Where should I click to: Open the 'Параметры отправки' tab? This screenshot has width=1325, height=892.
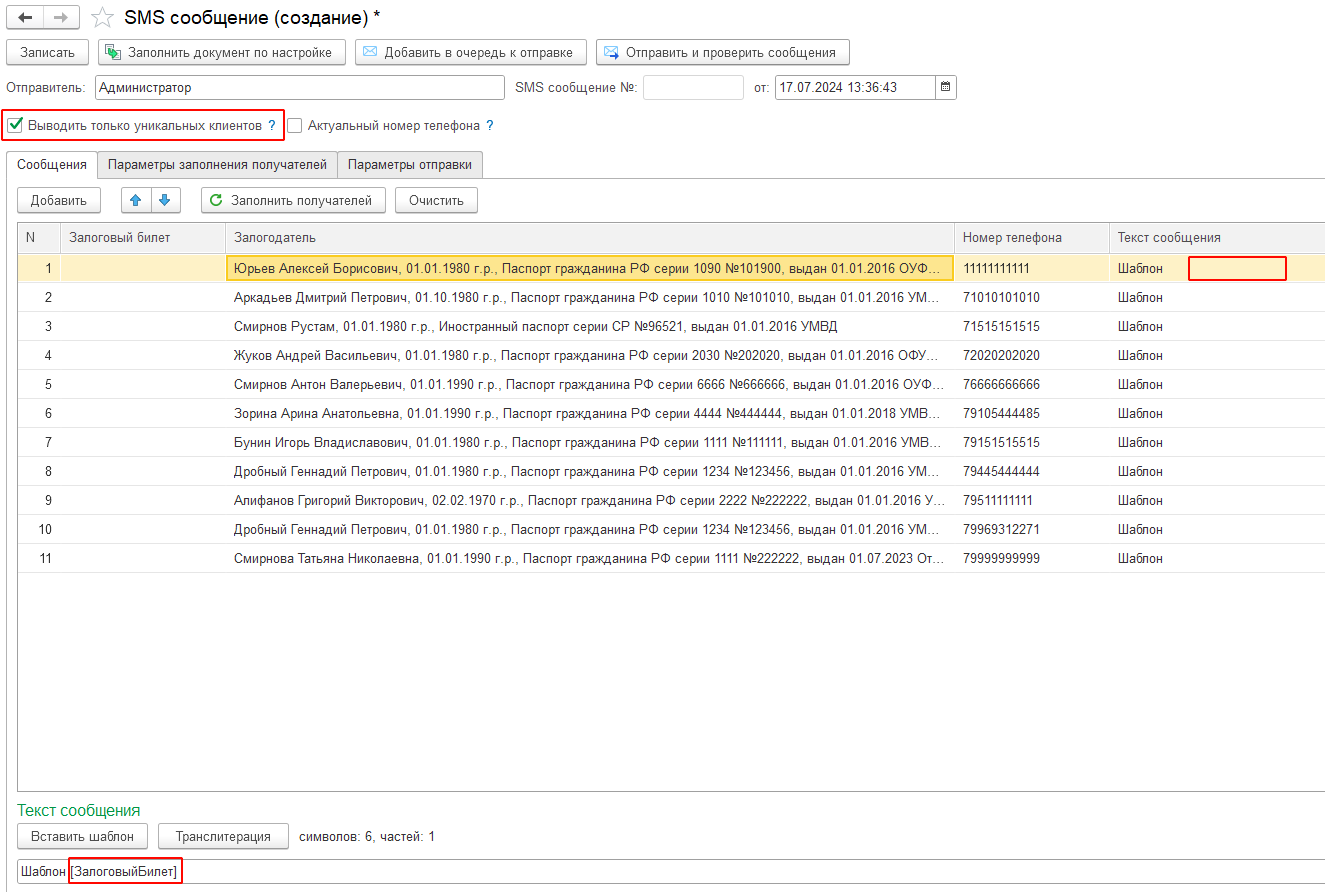coord(410,165)
